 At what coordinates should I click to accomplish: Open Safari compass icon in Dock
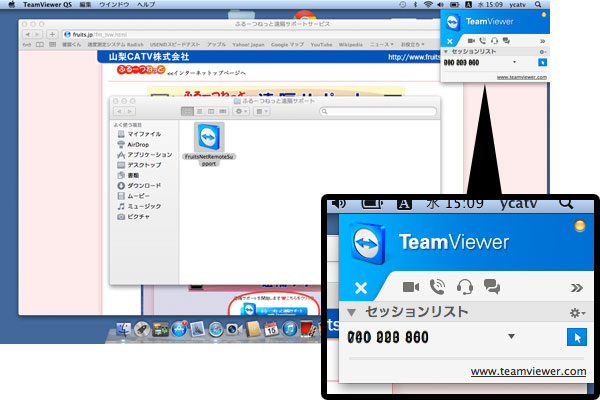pos(216,330)
